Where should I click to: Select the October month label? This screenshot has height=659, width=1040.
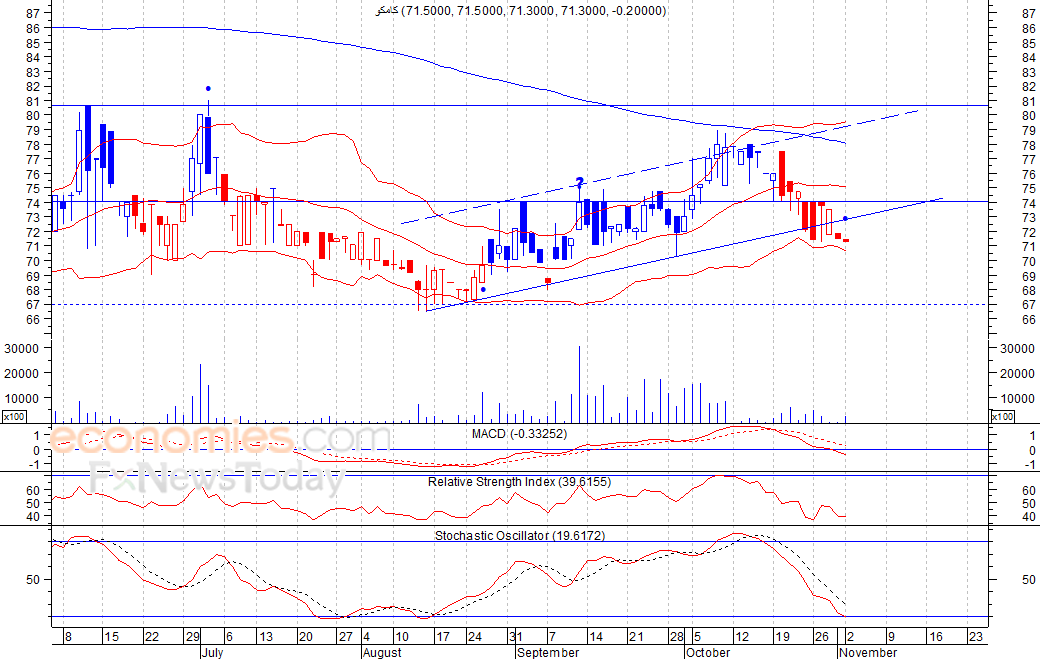pyautogui.click(x=708, y=652)
